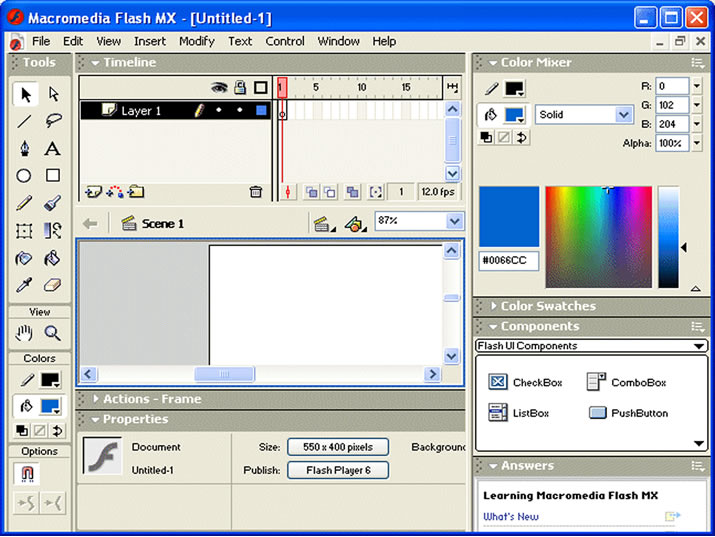Click the hex color field #0066CC
This screenshot has height=537, width=715.
pyautogui.click(x=508, y=261)
